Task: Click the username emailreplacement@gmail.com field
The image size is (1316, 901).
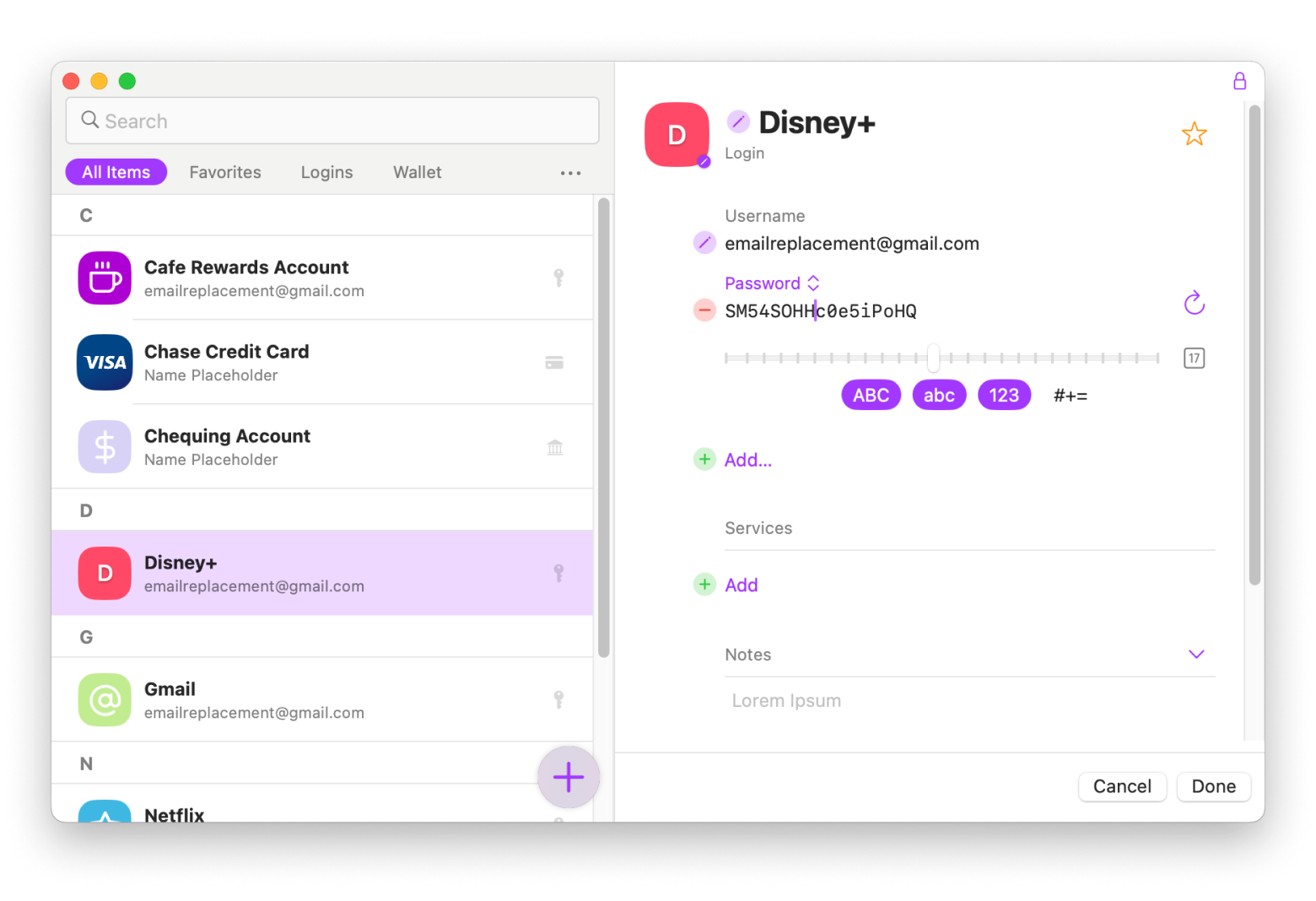Action: 852,244
